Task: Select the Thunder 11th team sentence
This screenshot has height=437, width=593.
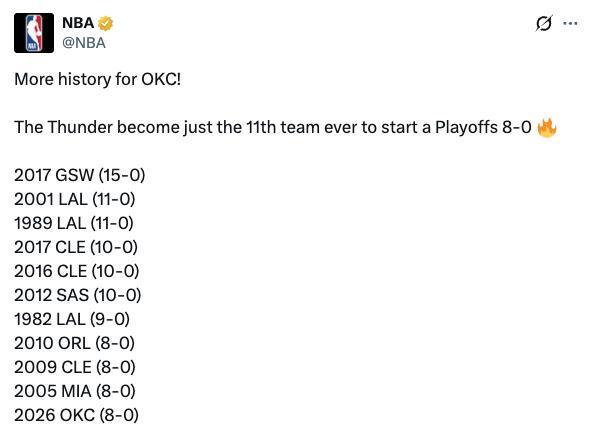Action: pos(273,127)
